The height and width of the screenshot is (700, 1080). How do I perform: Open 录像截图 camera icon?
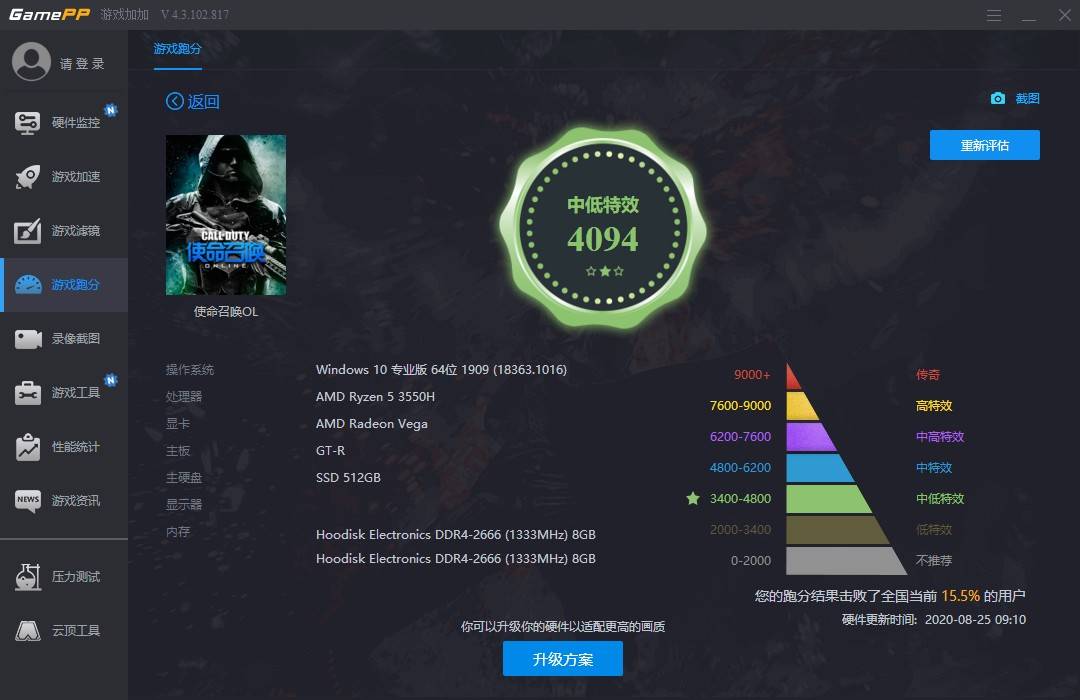coord(28,339)
